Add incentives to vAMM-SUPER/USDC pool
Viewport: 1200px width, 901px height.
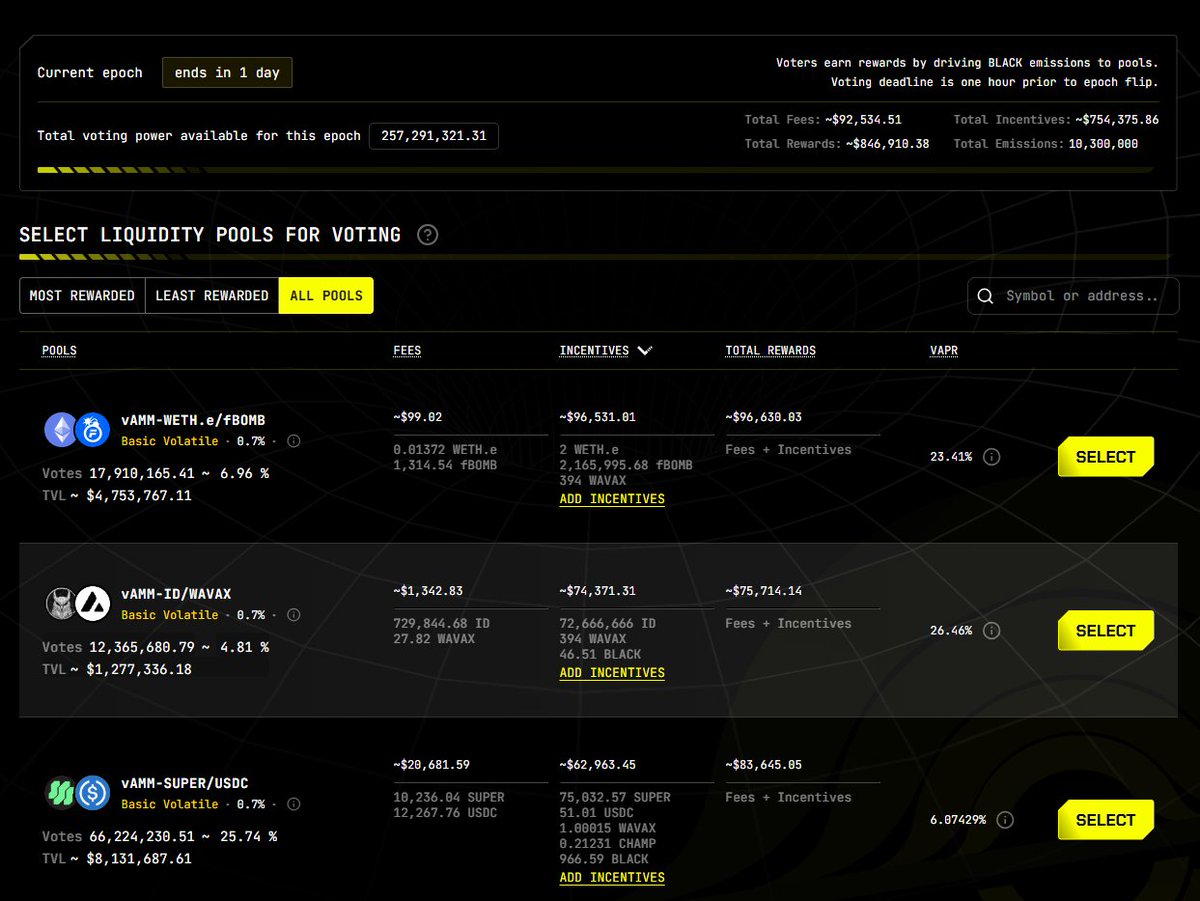tap(612, 878)
